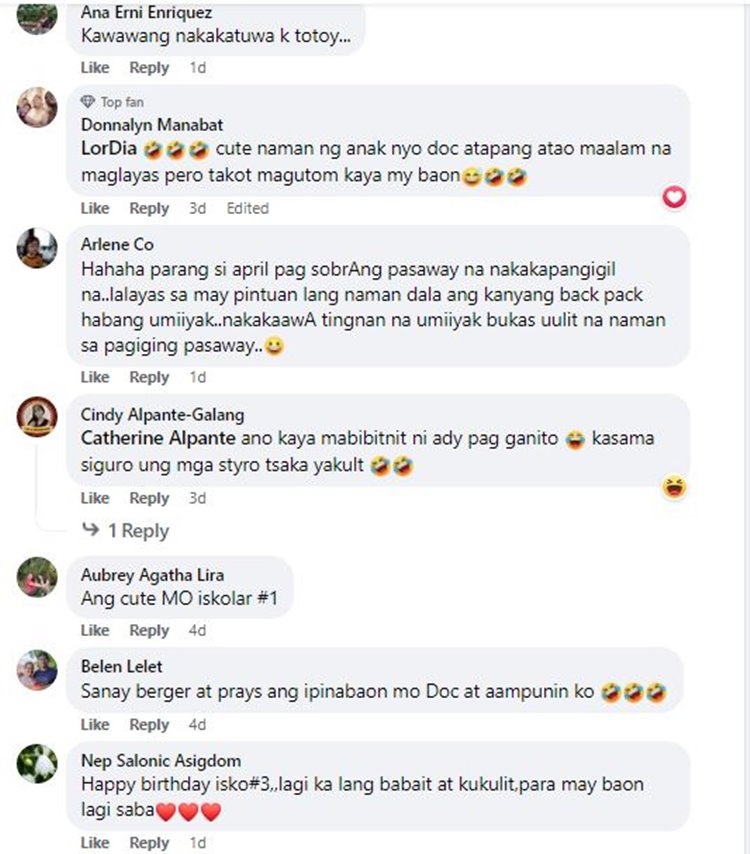The width and height of the screenshot is (750, 854).
Task: Click the heart reaction on Donnalyn Manabat's comment
Action: (674, 197)
